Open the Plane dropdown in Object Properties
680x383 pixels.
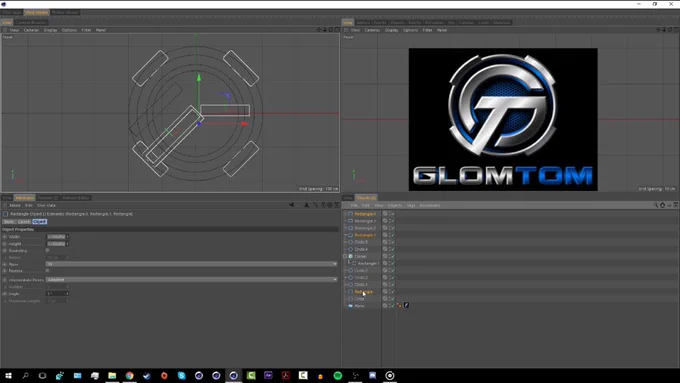click(x=191, y=264)
